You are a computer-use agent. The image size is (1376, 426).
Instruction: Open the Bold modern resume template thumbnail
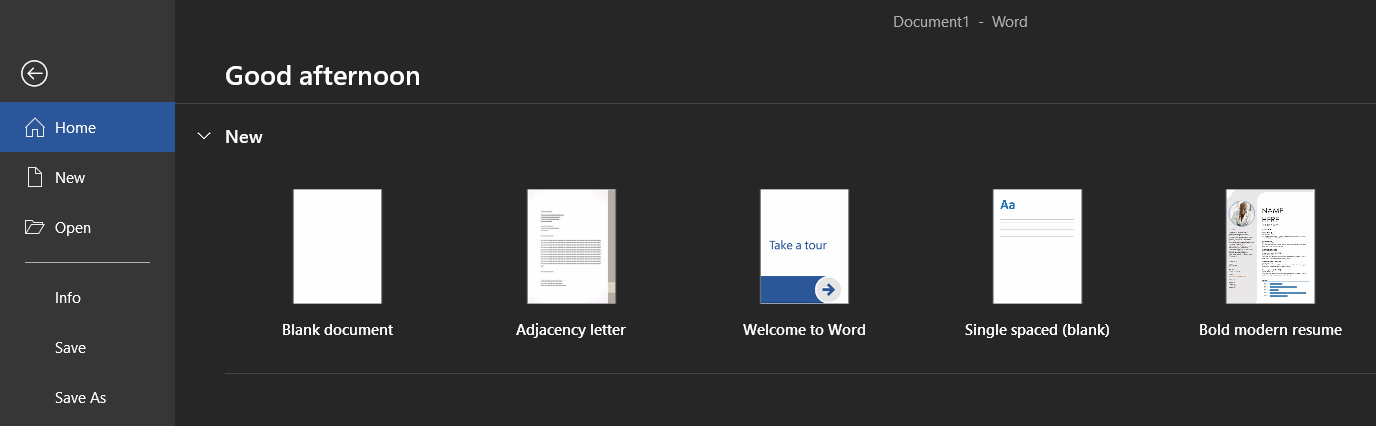coord(1270,246)
